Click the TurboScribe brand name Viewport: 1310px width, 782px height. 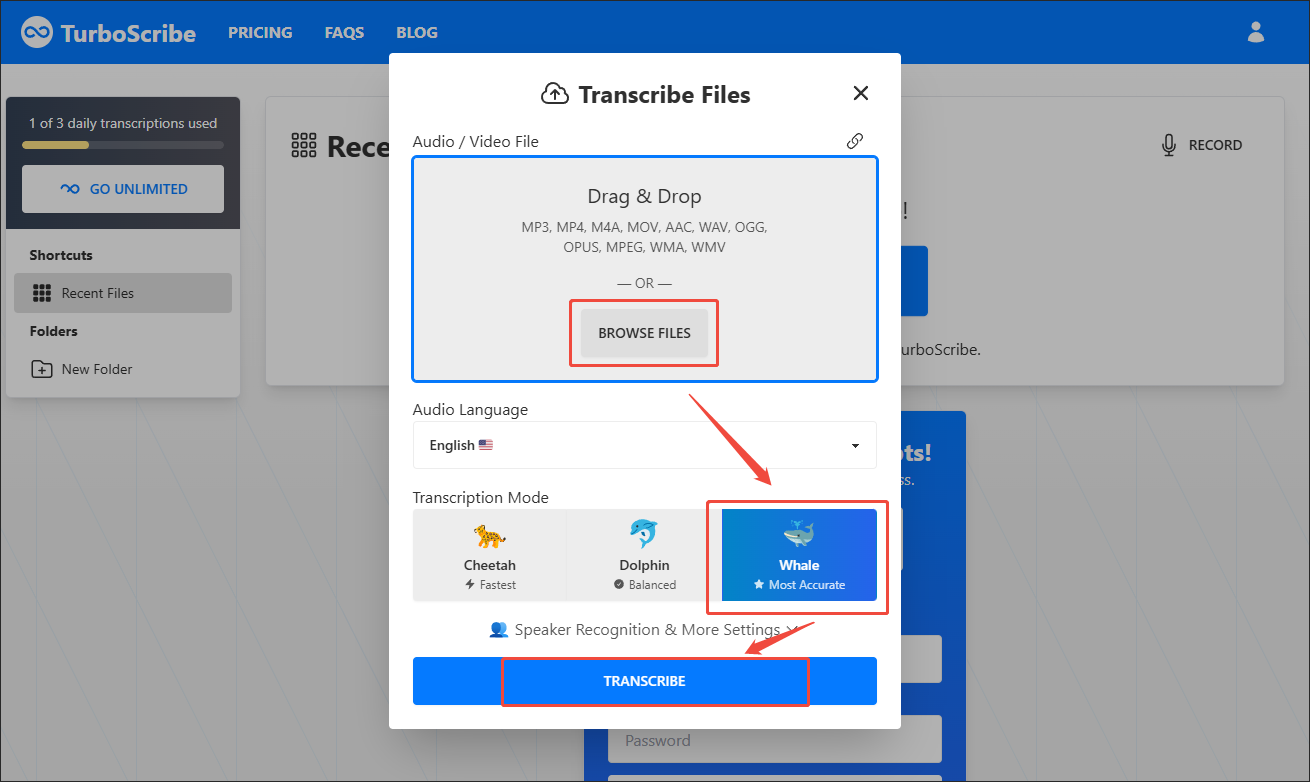coord(128,33)
